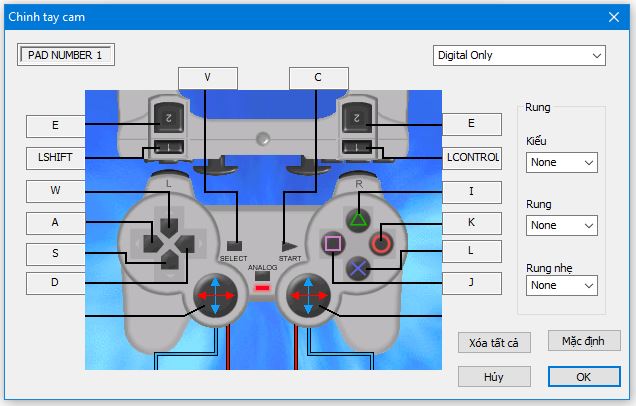Screen dimensions: 636x406
Task: Select the J key field for square
Action: [472, 283]
